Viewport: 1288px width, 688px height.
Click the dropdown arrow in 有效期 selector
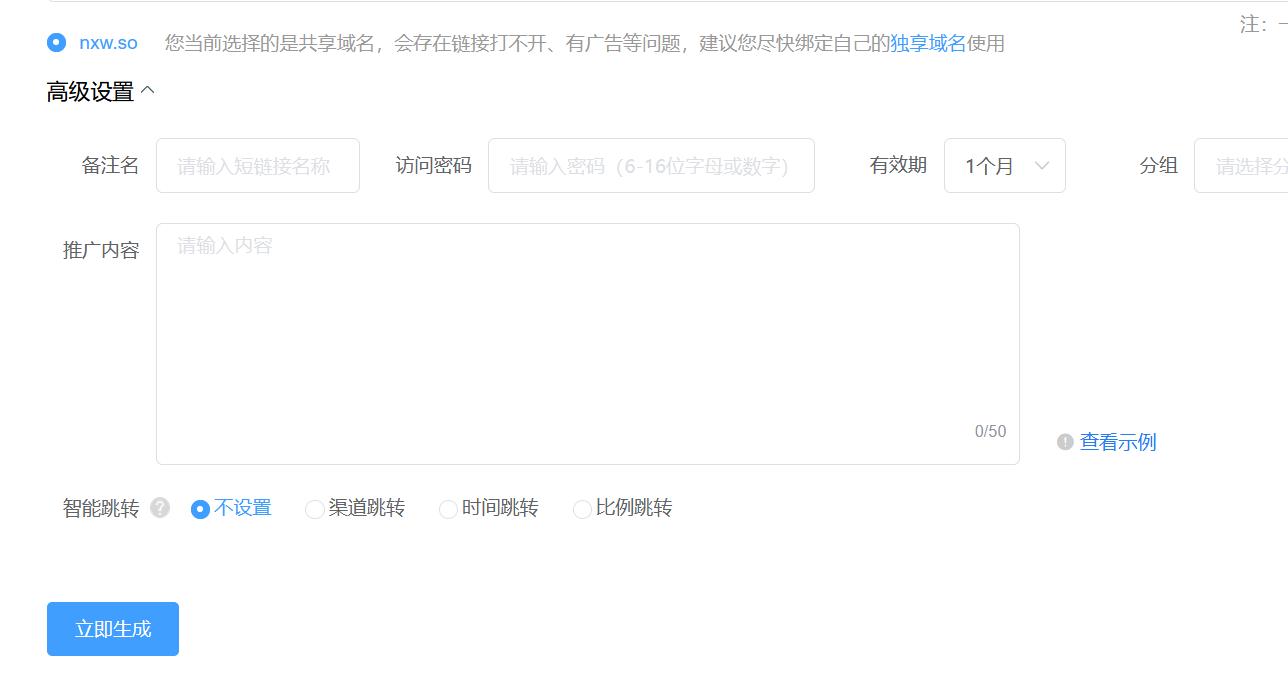(1042, 165)
